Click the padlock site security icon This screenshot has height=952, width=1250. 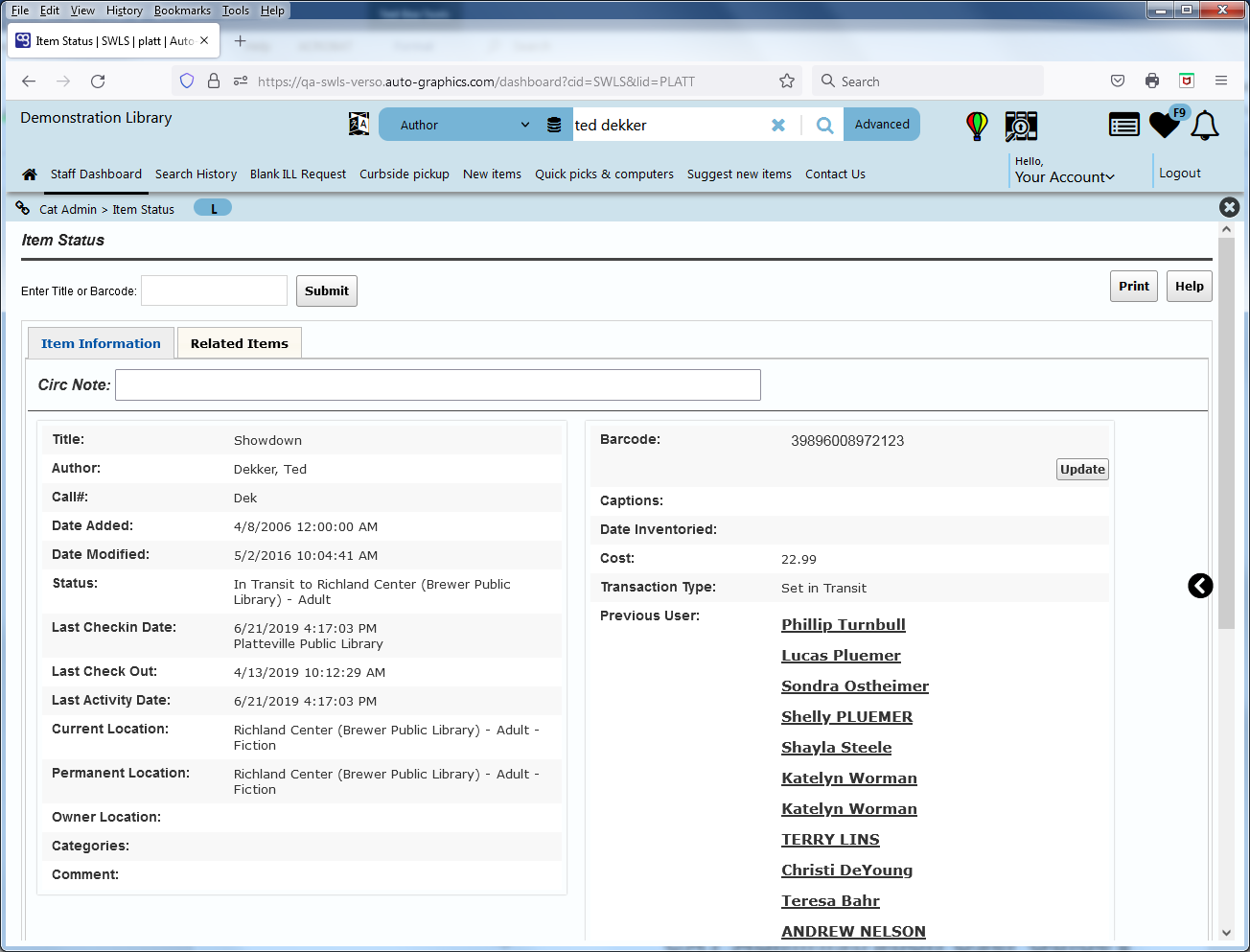[x=214, y=81]
